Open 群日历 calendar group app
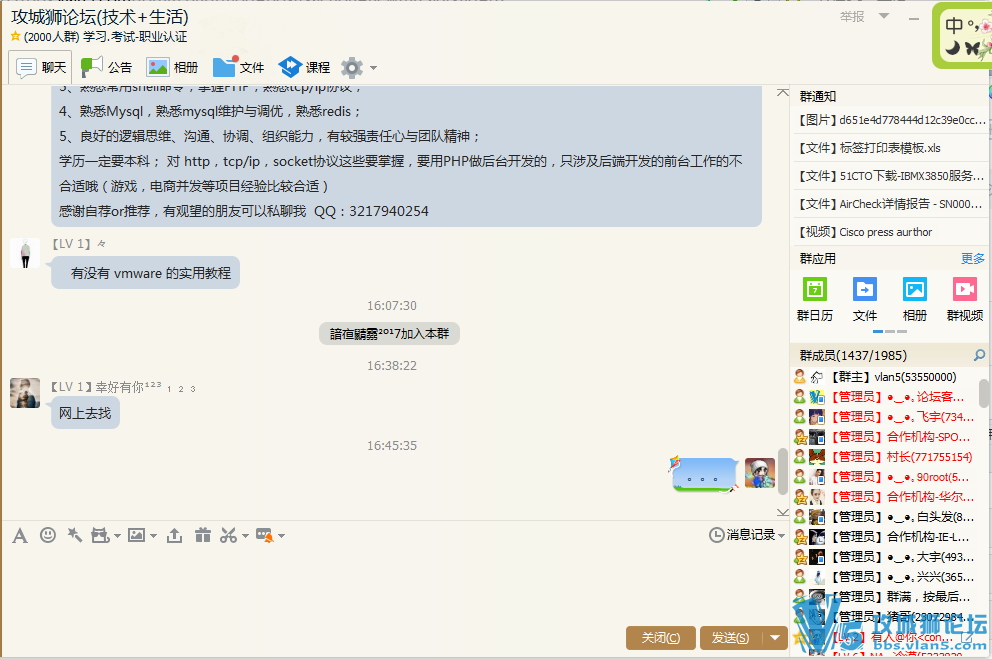 [x=815, y=299]
